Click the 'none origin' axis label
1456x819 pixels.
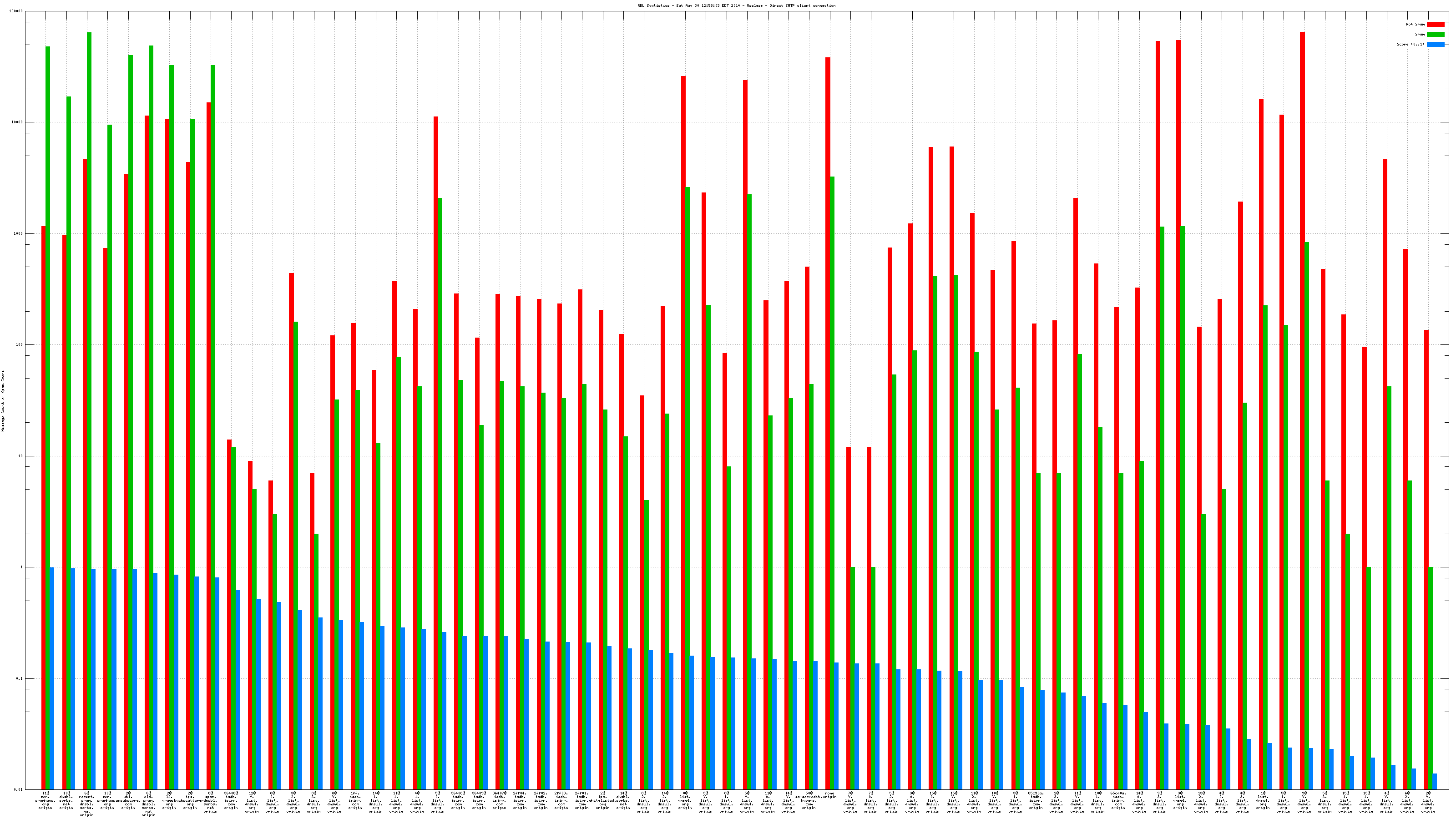(x=830, y=795)
